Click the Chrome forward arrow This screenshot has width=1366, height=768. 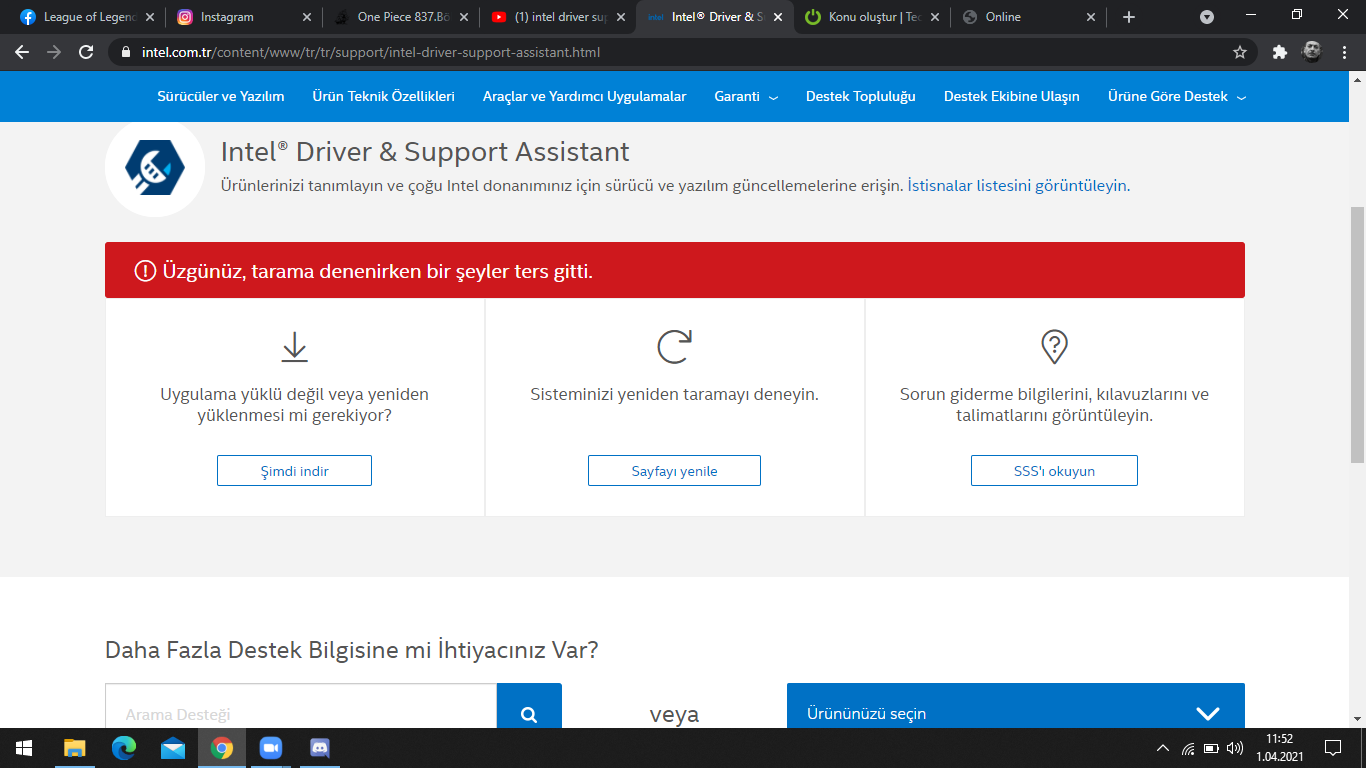(x=54, y=52)
